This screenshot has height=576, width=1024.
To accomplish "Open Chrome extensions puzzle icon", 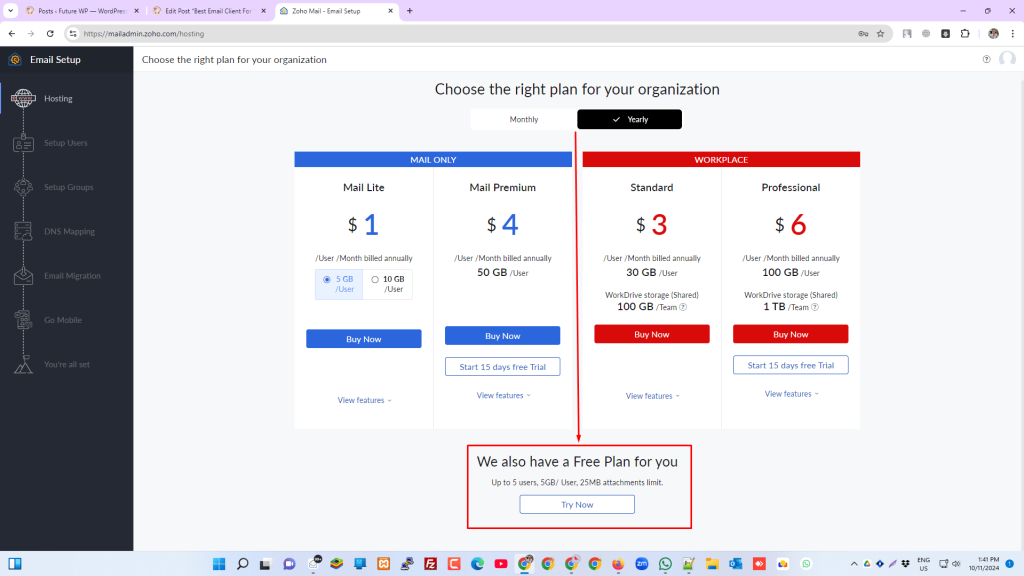I will [965, 33].
